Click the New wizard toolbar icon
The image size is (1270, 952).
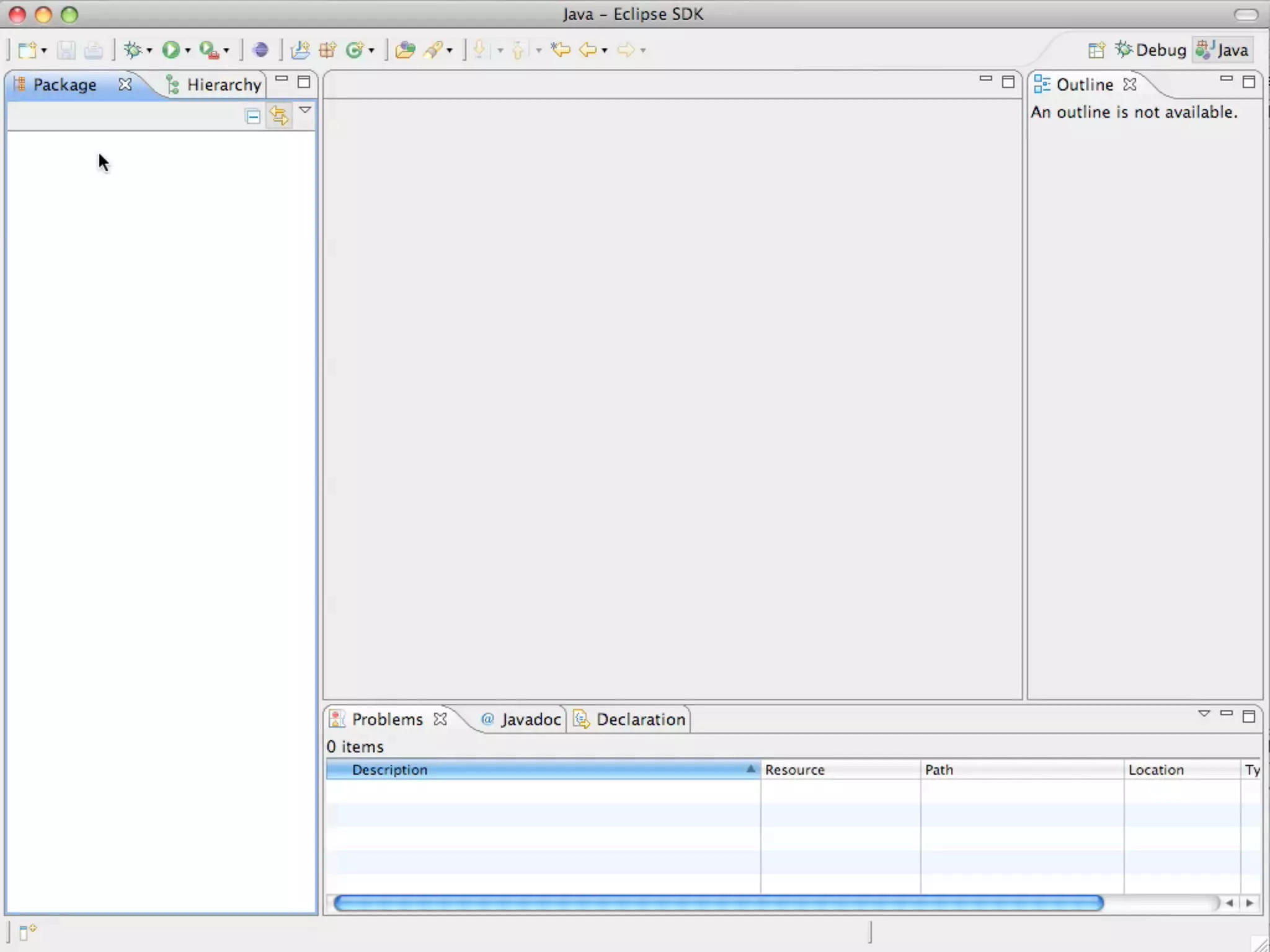click(27, 50)
